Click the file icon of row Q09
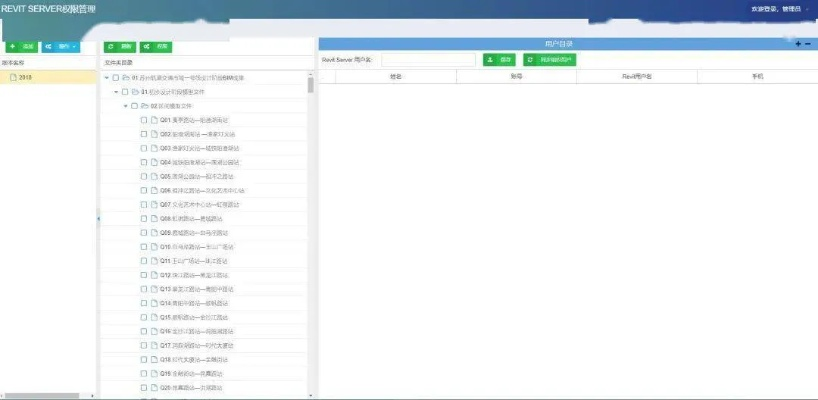 [154, 233]
